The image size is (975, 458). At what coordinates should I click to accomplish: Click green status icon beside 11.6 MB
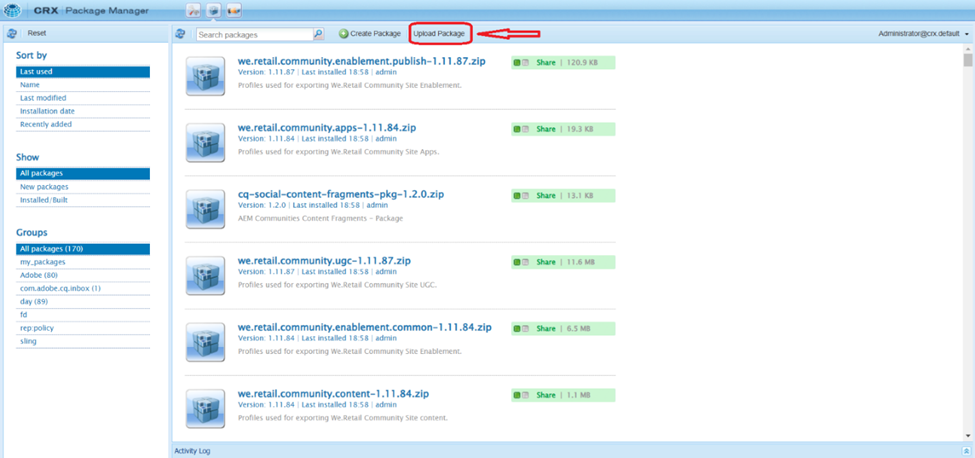tap(517, 262)
